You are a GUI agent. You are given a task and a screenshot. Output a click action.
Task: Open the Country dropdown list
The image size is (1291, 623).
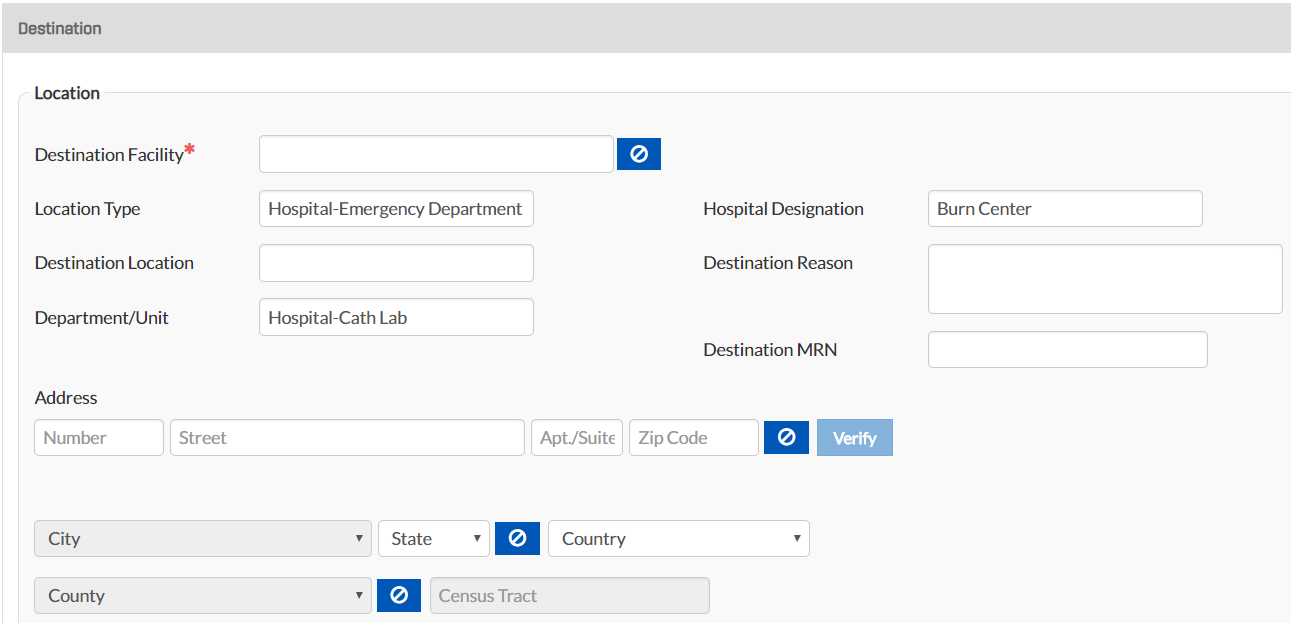coord(678,538)
